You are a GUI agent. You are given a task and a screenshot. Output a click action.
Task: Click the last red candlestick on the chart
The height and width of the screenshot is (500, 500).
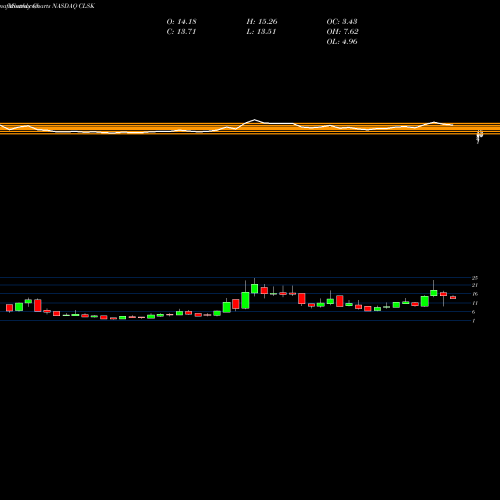453,297
